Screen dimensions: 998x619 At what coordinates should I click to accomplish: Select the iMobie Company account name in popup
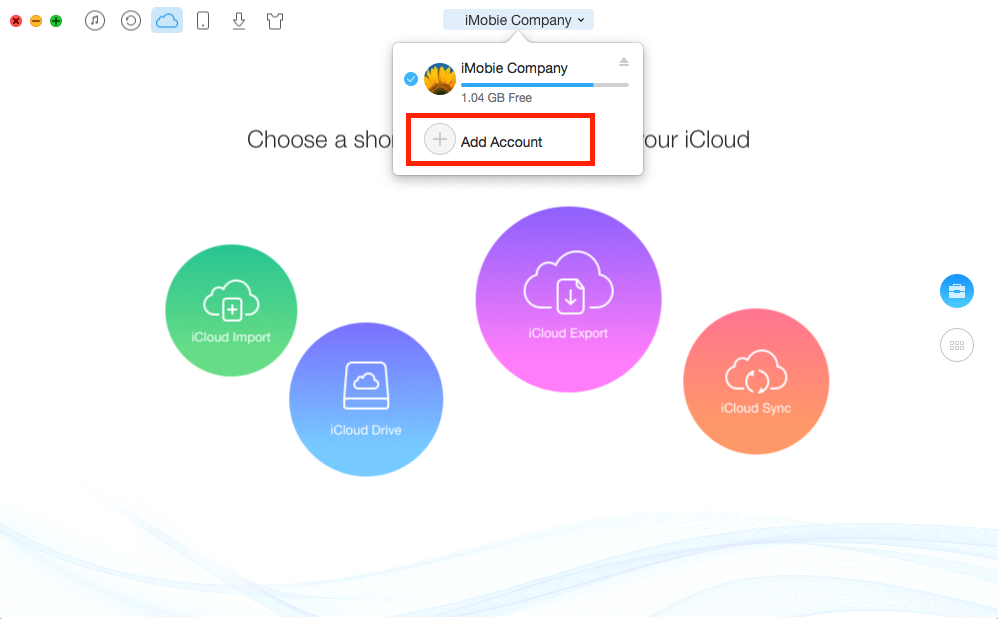(514, 68)
